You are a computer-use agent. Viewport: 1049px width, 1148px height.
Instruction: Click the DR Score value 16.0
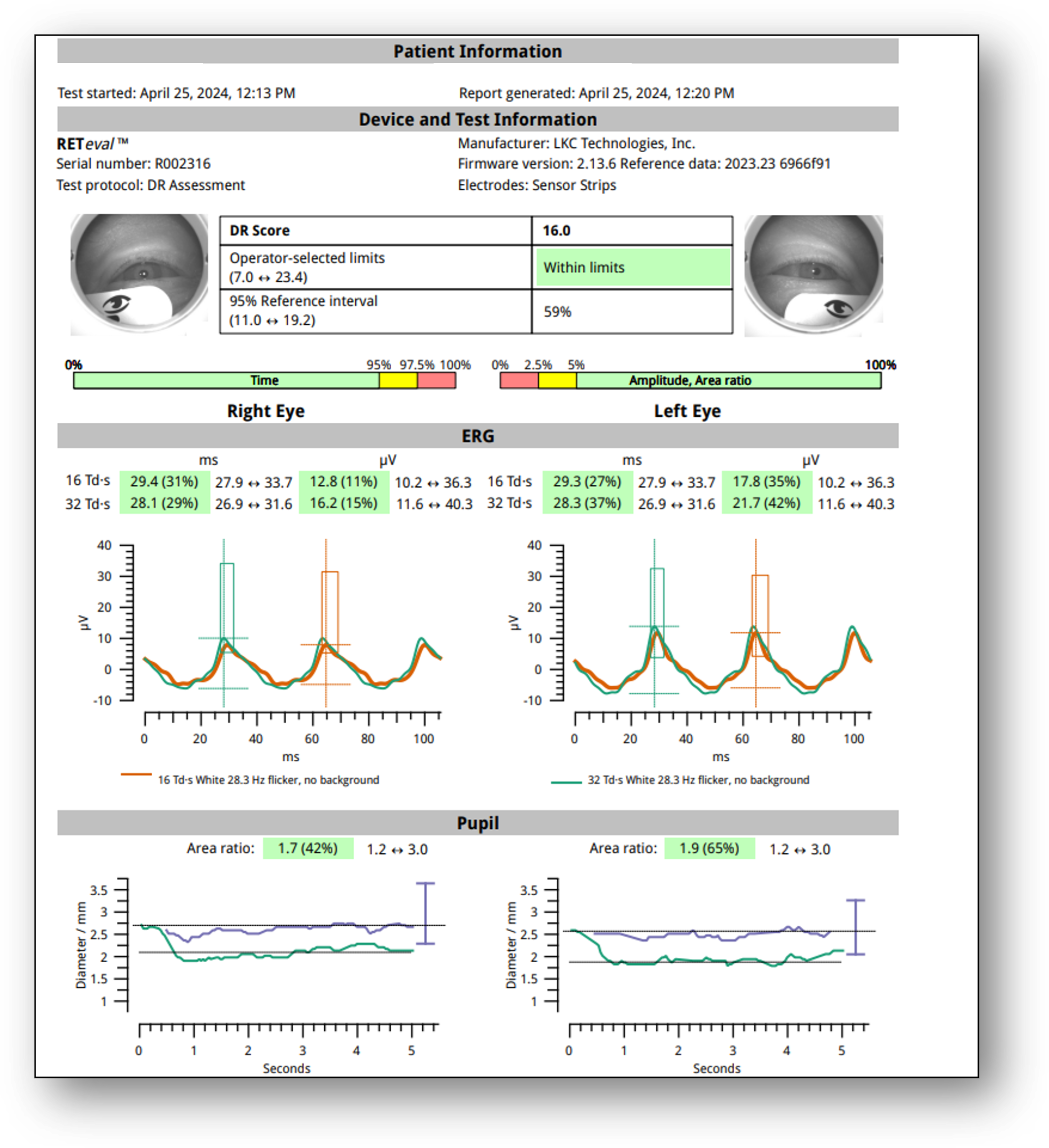pos(556,231)
